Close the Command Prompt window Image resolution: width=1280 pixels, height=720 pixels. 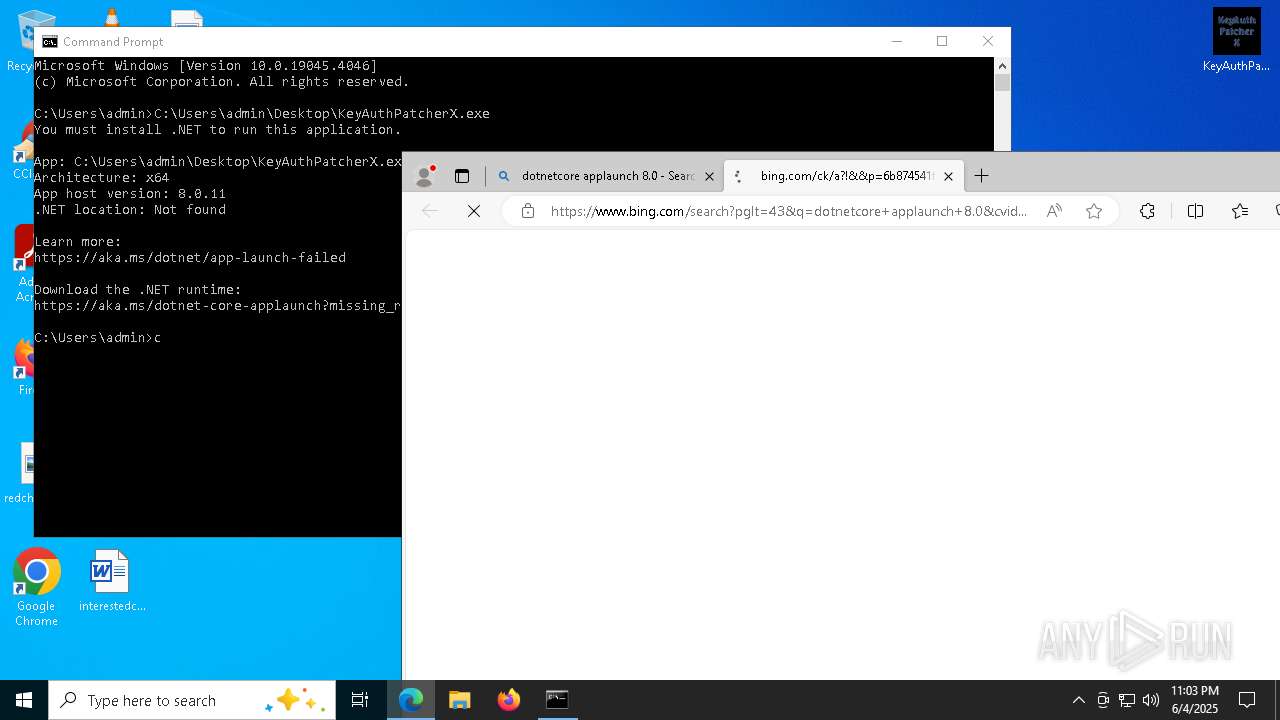(988, 41)
